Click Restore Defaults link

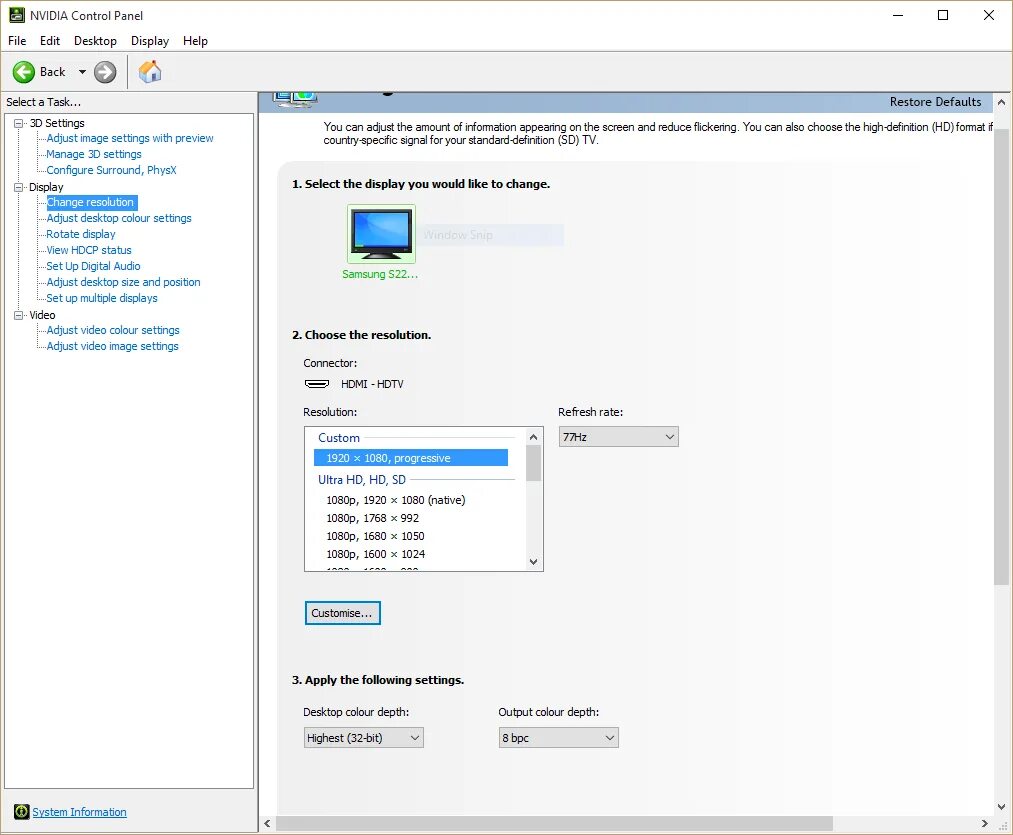tap(935, 102)
